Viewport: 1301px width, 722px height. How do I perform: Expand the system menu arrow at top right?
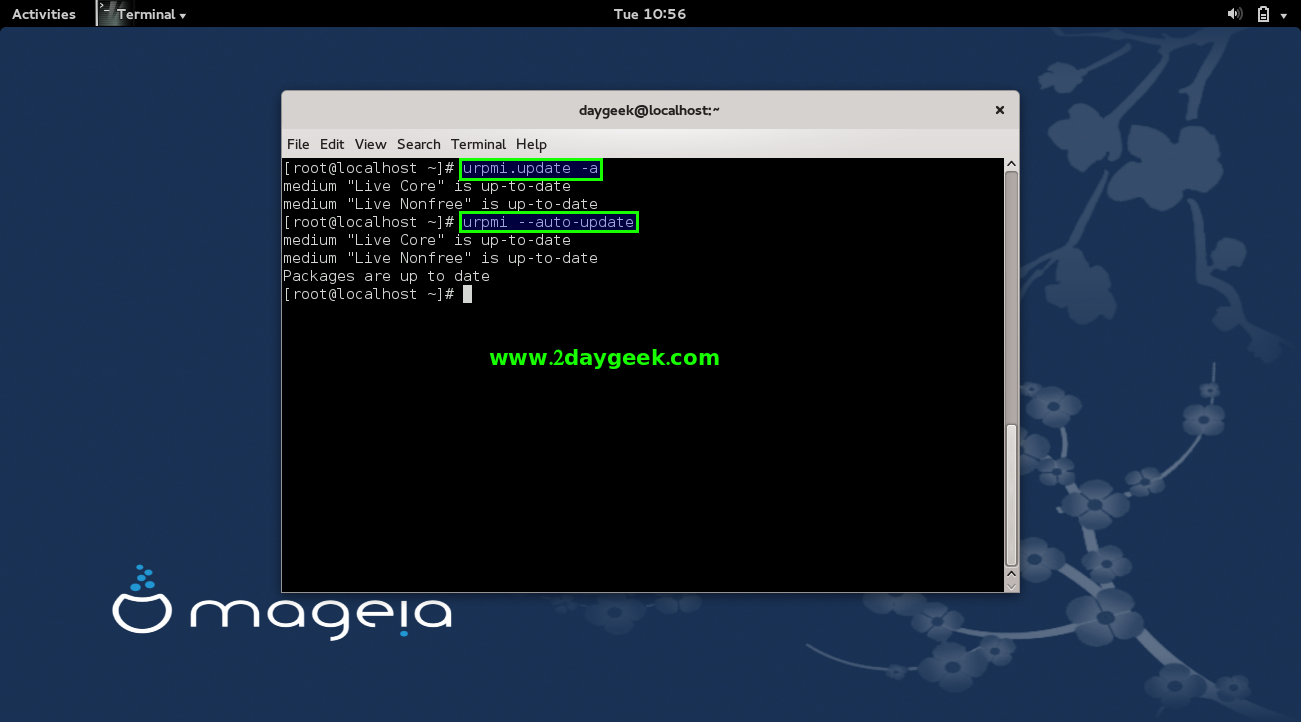[x=1284, y=15]
